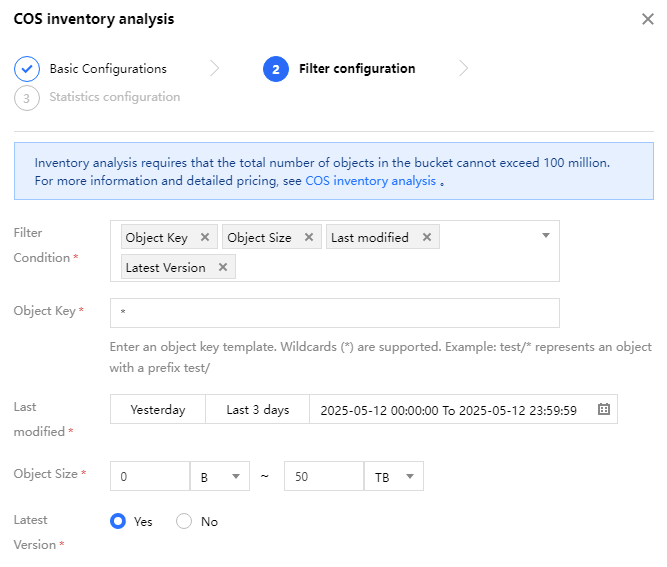Remove the Object Key filter tag
Screen dimensions: 667x567
click(x=205, y=238)
